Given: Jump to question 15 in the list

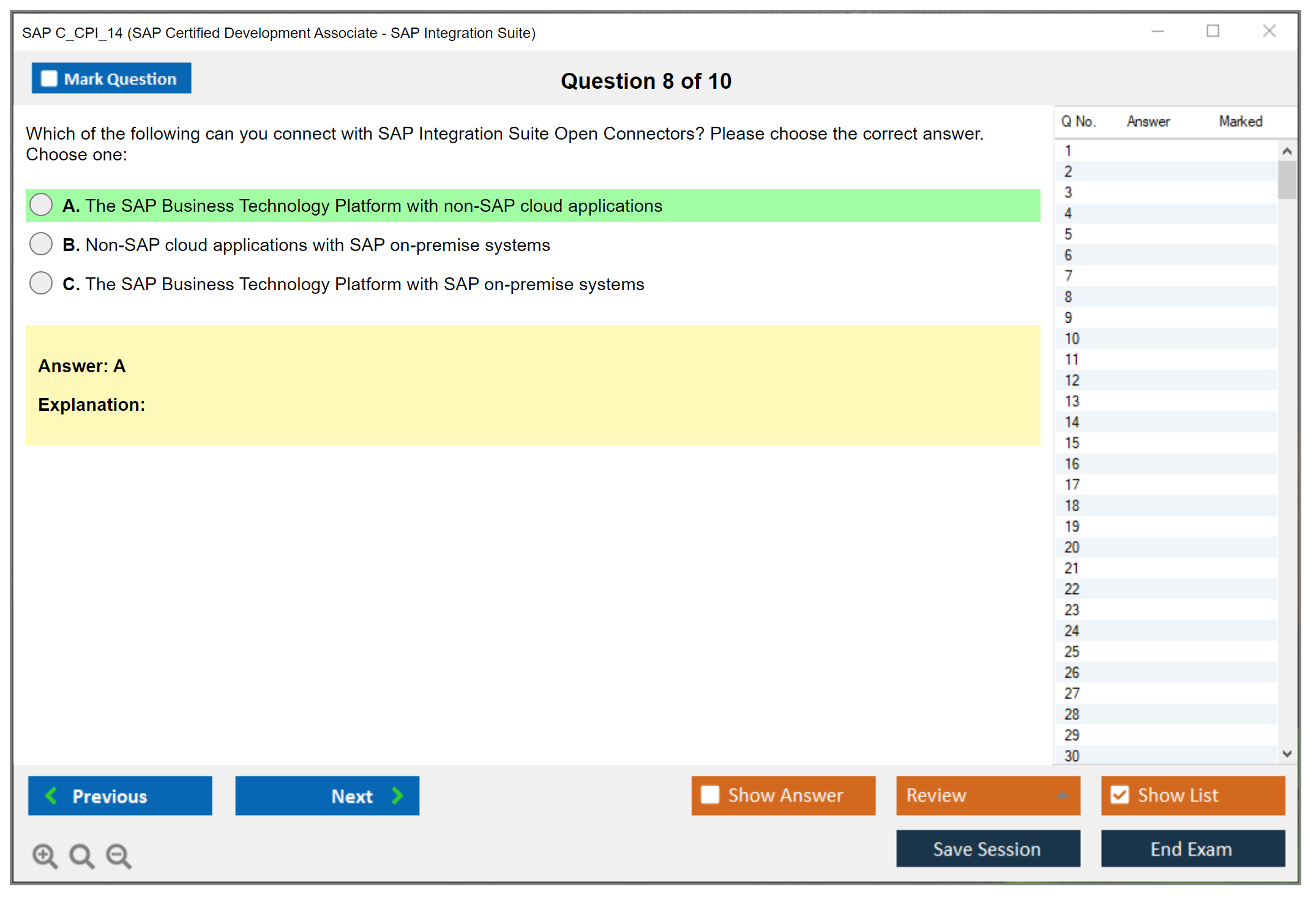Looking at the screenshot, I should 1072,443.
